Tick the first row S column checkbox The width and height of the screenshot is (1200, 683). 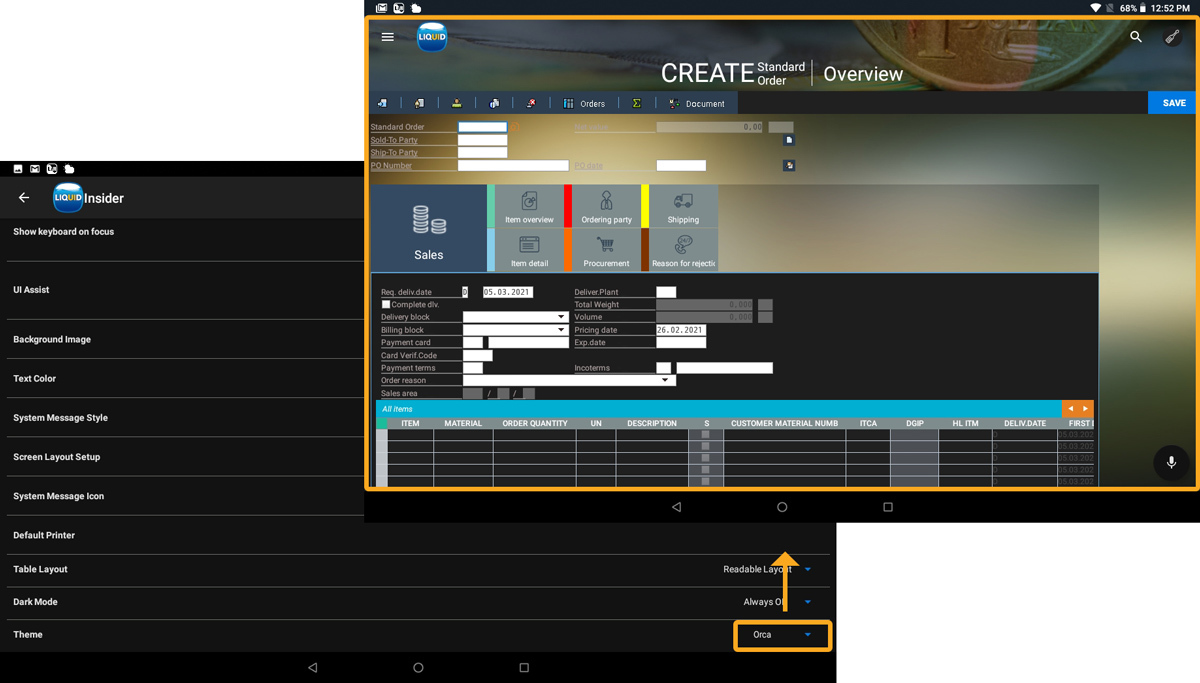(x=706, y=435)
